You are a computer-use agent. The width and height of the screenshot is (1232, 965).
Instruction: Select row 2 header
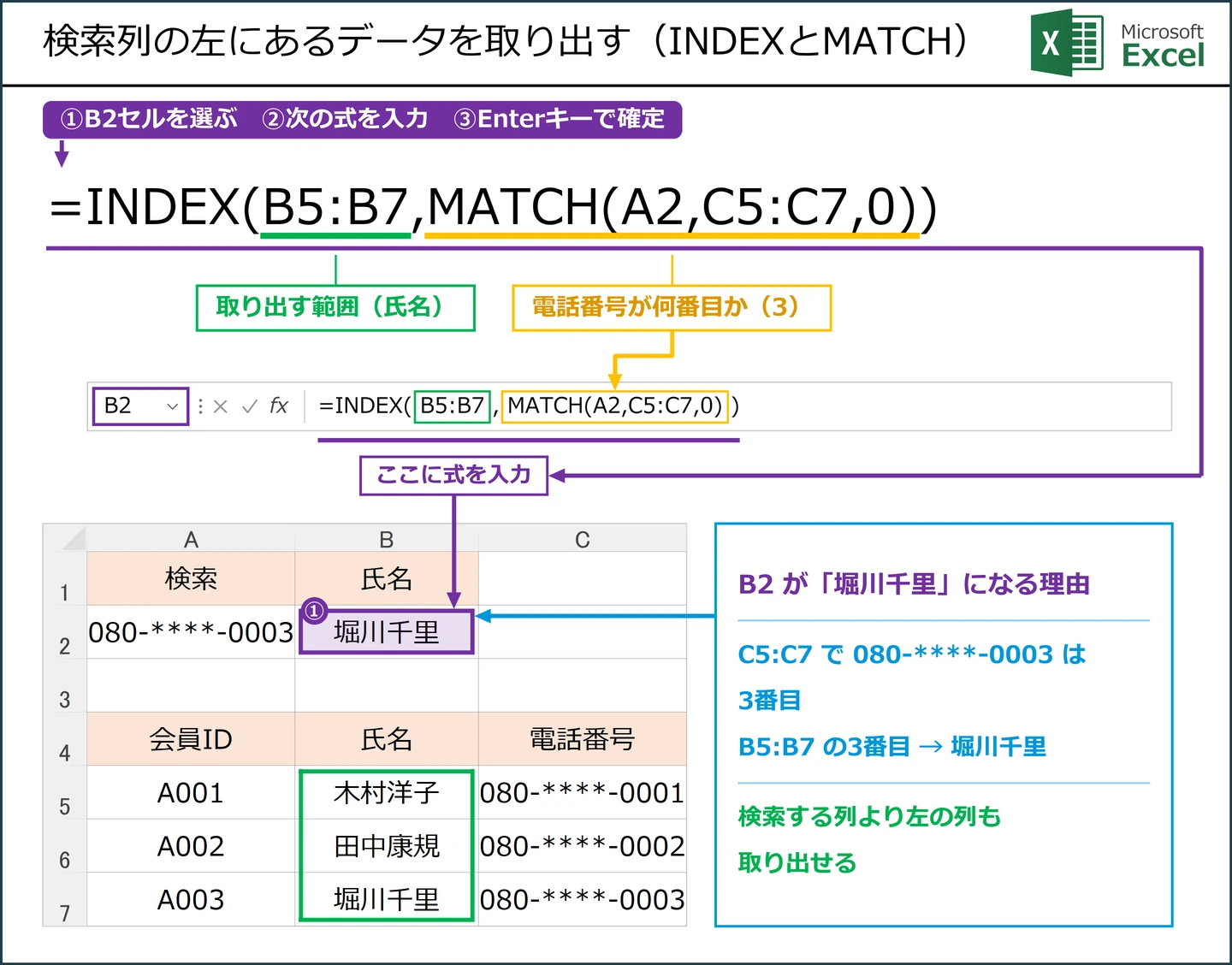tap(65, 632)
